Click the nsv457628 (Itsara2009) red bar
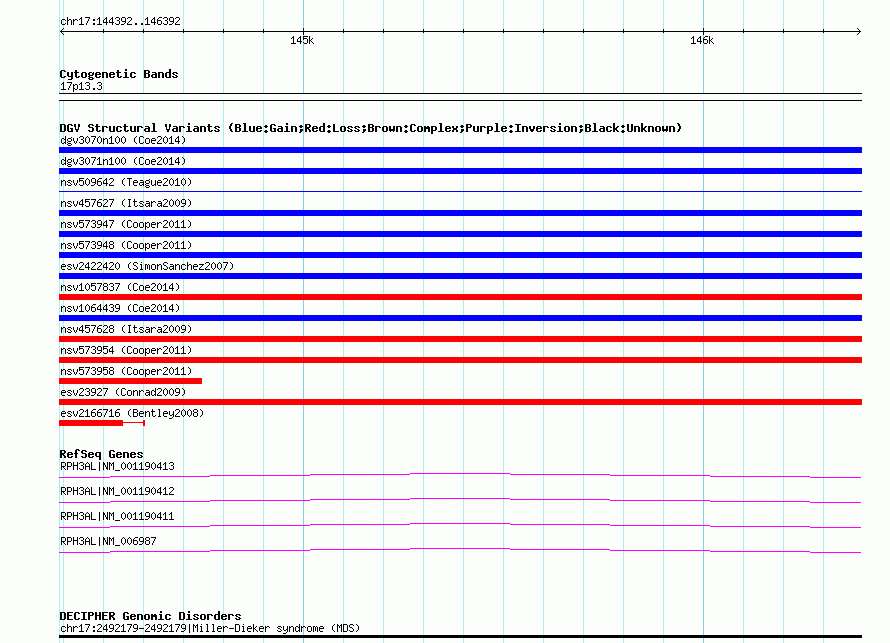This screenshot has width=890, height=643. pyautogui.click(x=460, y=339)
